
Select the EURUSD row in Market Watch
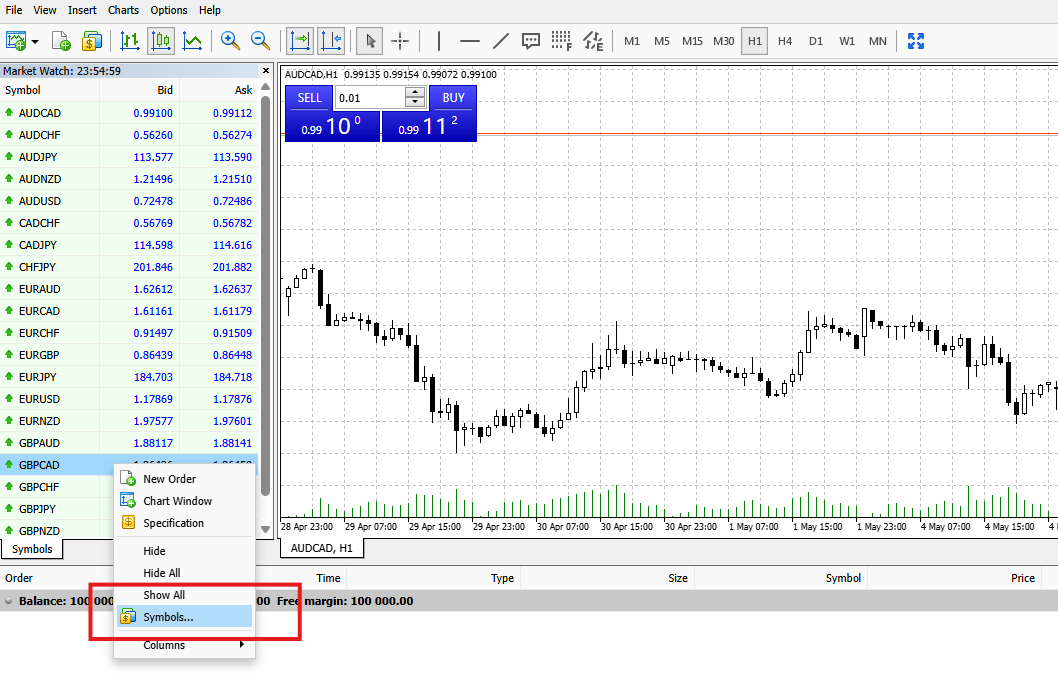(129, 399)
